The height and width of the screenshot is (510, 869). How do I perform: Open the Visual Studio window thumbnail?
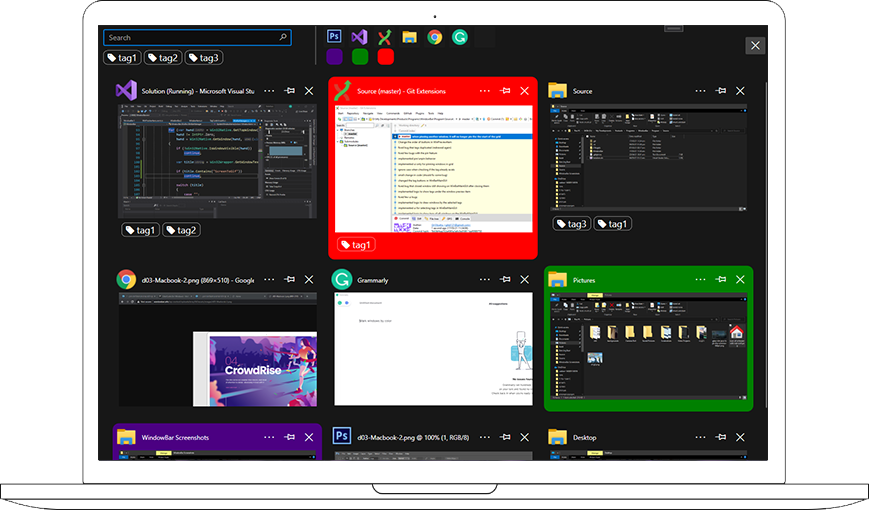[x=217, y=161]
